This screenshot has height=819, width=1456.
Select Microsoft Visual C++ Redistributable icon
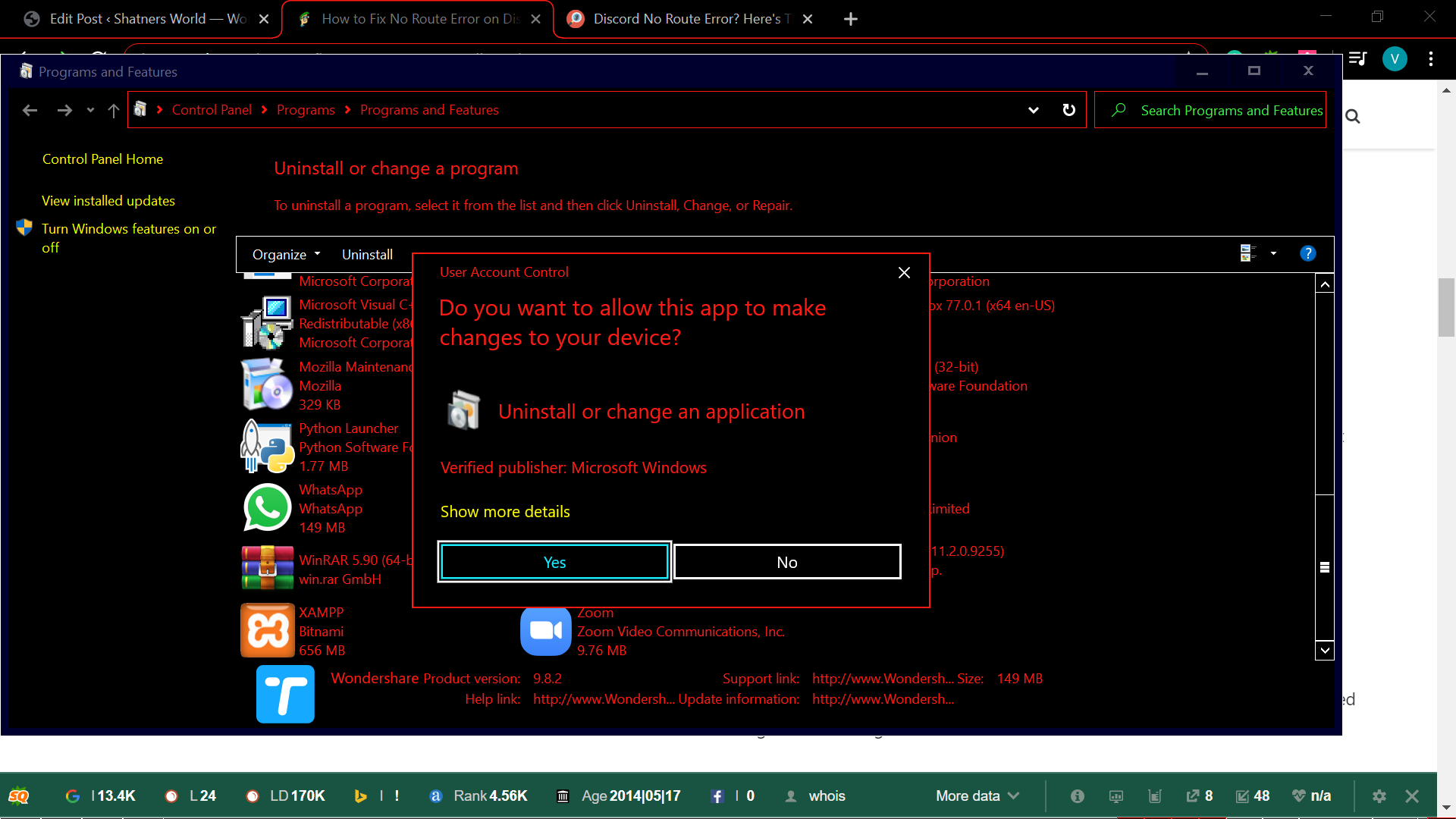click(x=267, y=322)
